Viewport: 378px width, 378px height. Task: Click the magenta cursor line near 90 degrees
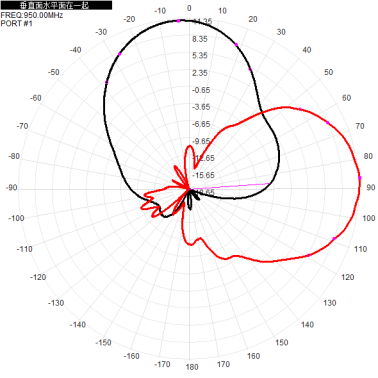pos(230,186)
